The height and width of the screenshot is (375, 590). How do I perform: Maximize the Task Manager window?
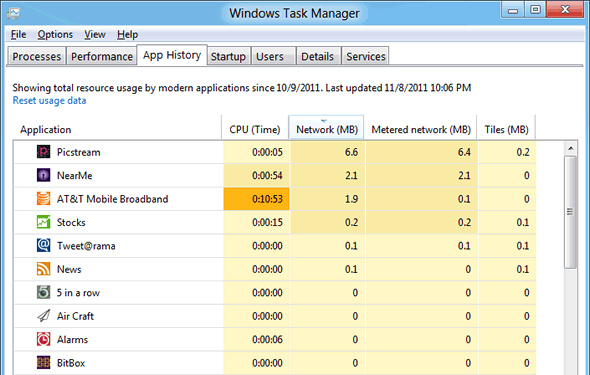pyautogui.click(x=535, y=10)
